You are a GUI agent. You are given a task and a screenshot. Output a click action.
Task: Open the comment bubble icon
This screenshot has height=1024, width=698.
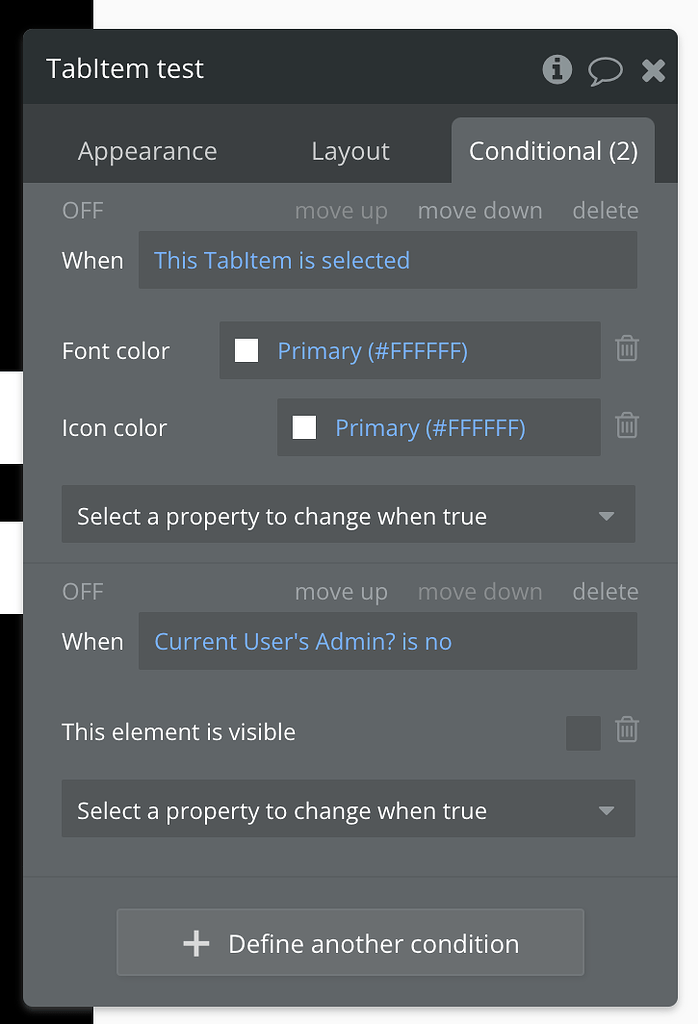(606, 69)
